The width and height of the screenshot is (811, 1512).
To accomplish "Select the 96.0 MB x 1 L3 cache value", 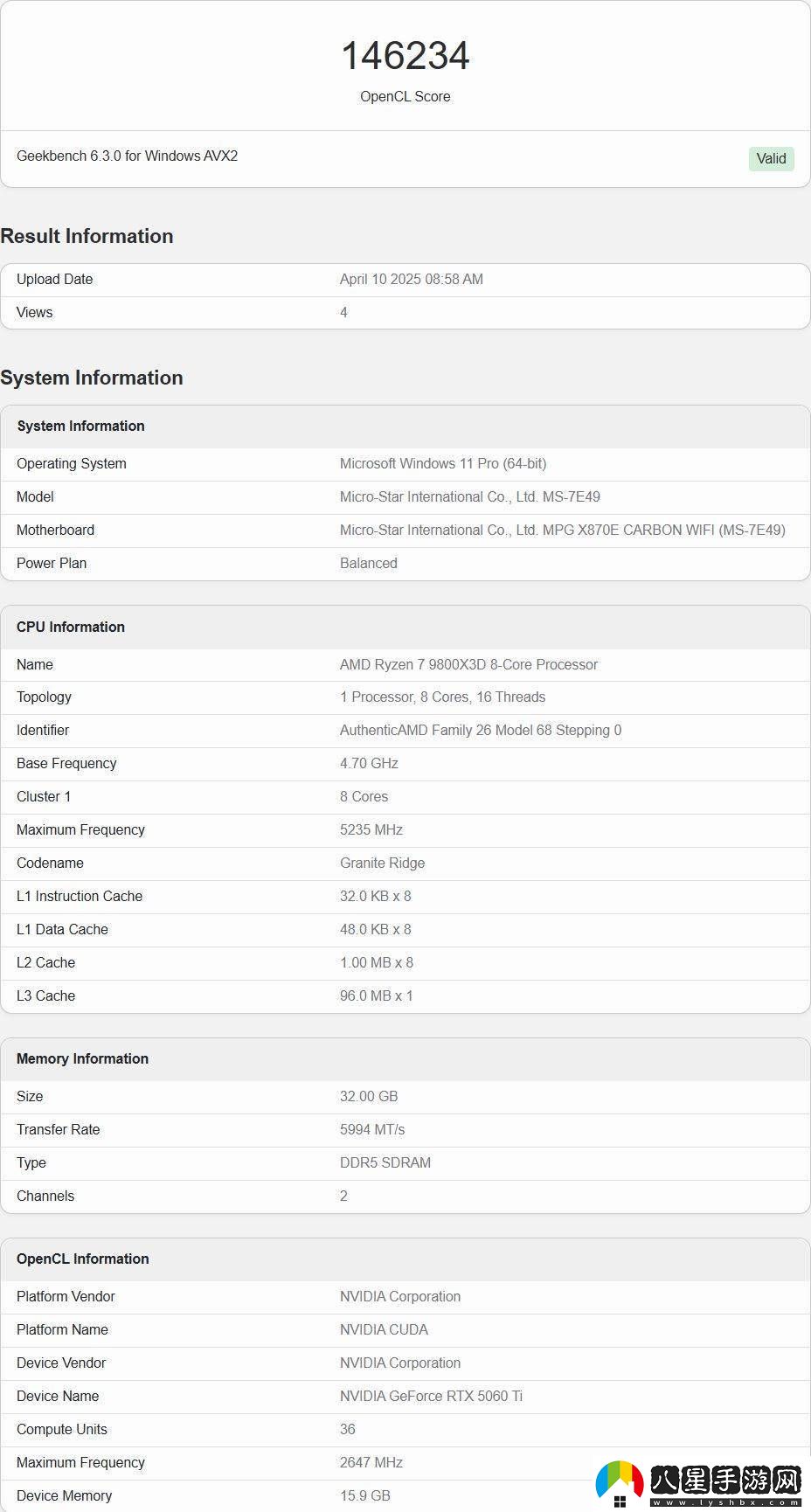I will pos(376,995).
